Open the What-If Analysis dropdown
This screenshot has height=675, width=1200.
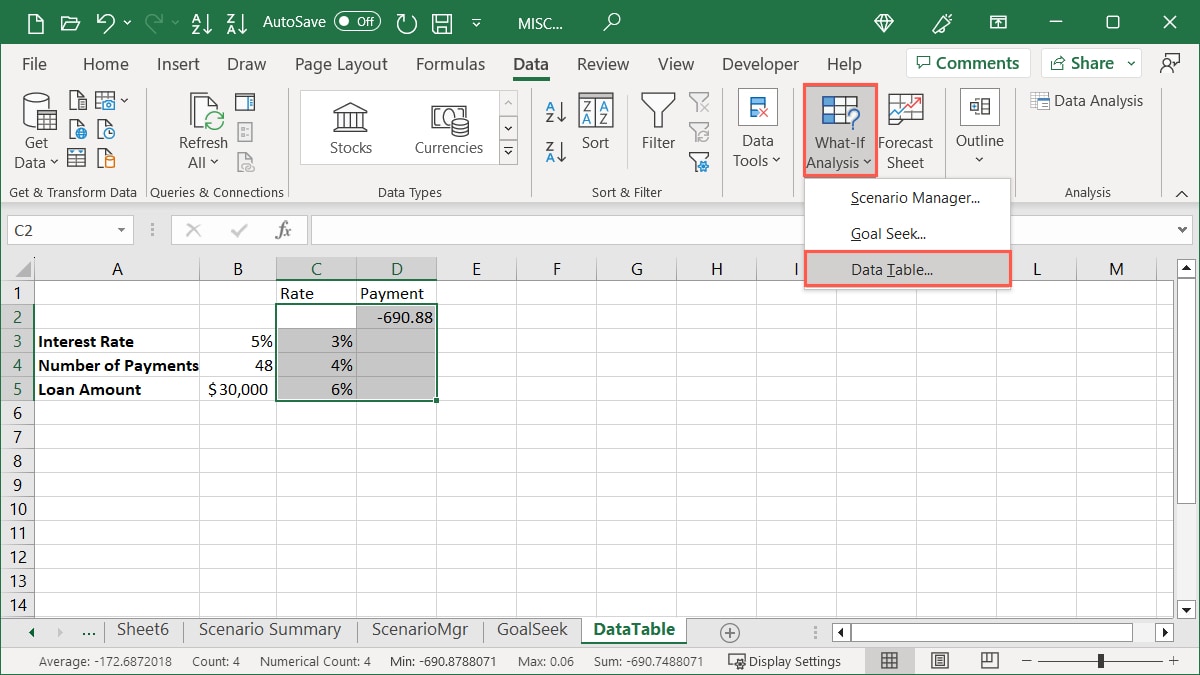838,128
